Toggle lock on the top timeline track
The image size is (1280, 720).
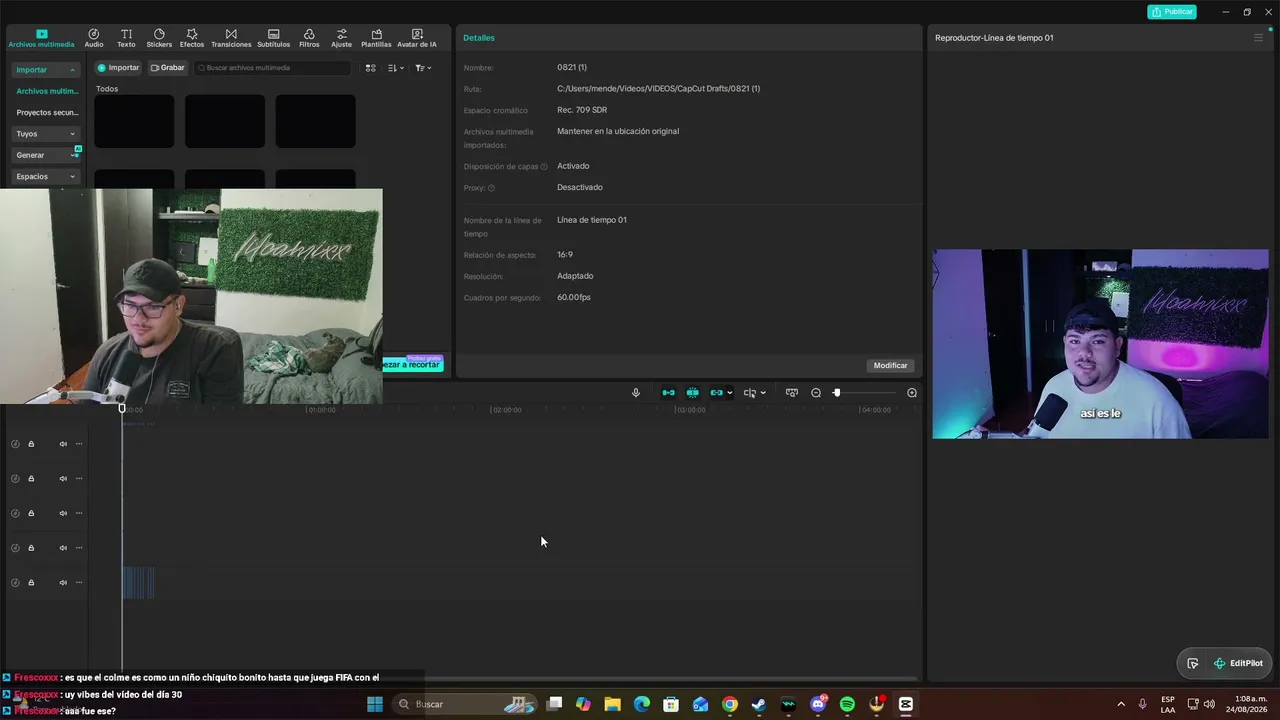pyautogui.click(x=31, y=444)
